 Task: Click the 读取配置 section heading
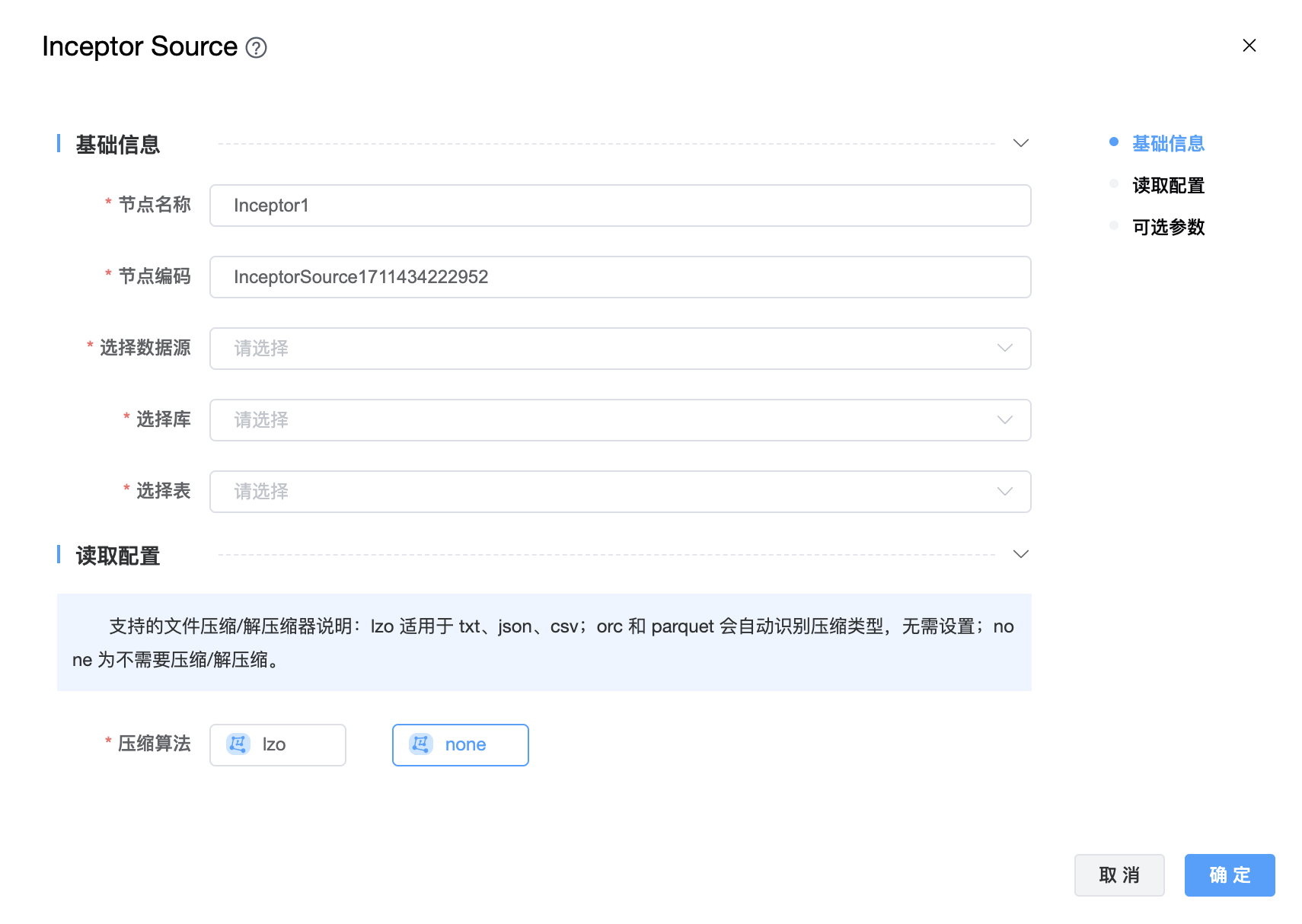click(x=118, y=556)
